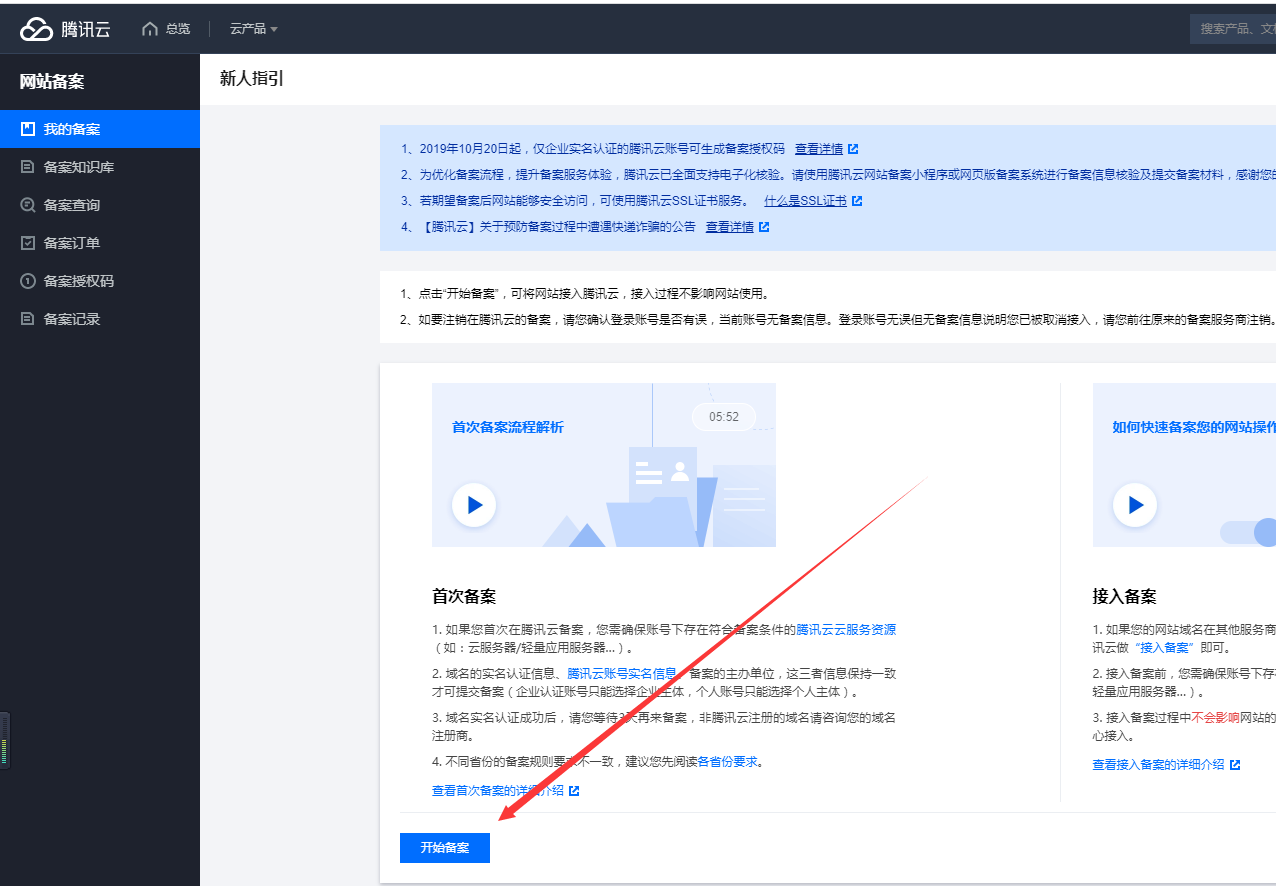Open 查看详情 link for 快递诈骗 notice
The height and width of the screenshot is (886, 1276).
[x=730, y=227]
